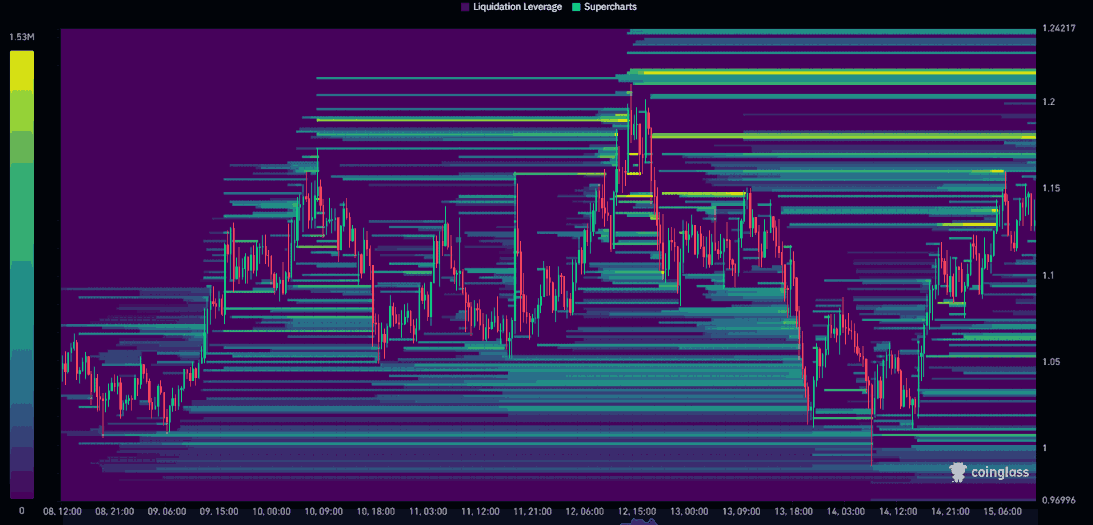Select the '12, 15:00' time axis label

pyautogui.click(x=636, y=511)
